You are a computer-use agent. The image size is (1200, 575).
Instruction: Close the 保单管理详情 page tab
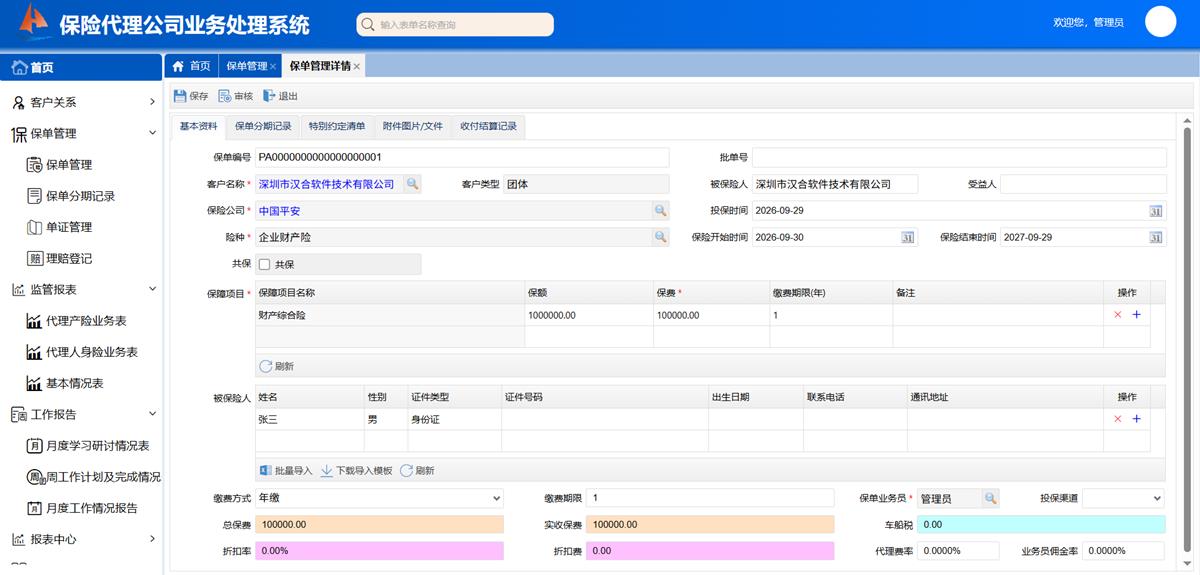[x=357, y=67]
